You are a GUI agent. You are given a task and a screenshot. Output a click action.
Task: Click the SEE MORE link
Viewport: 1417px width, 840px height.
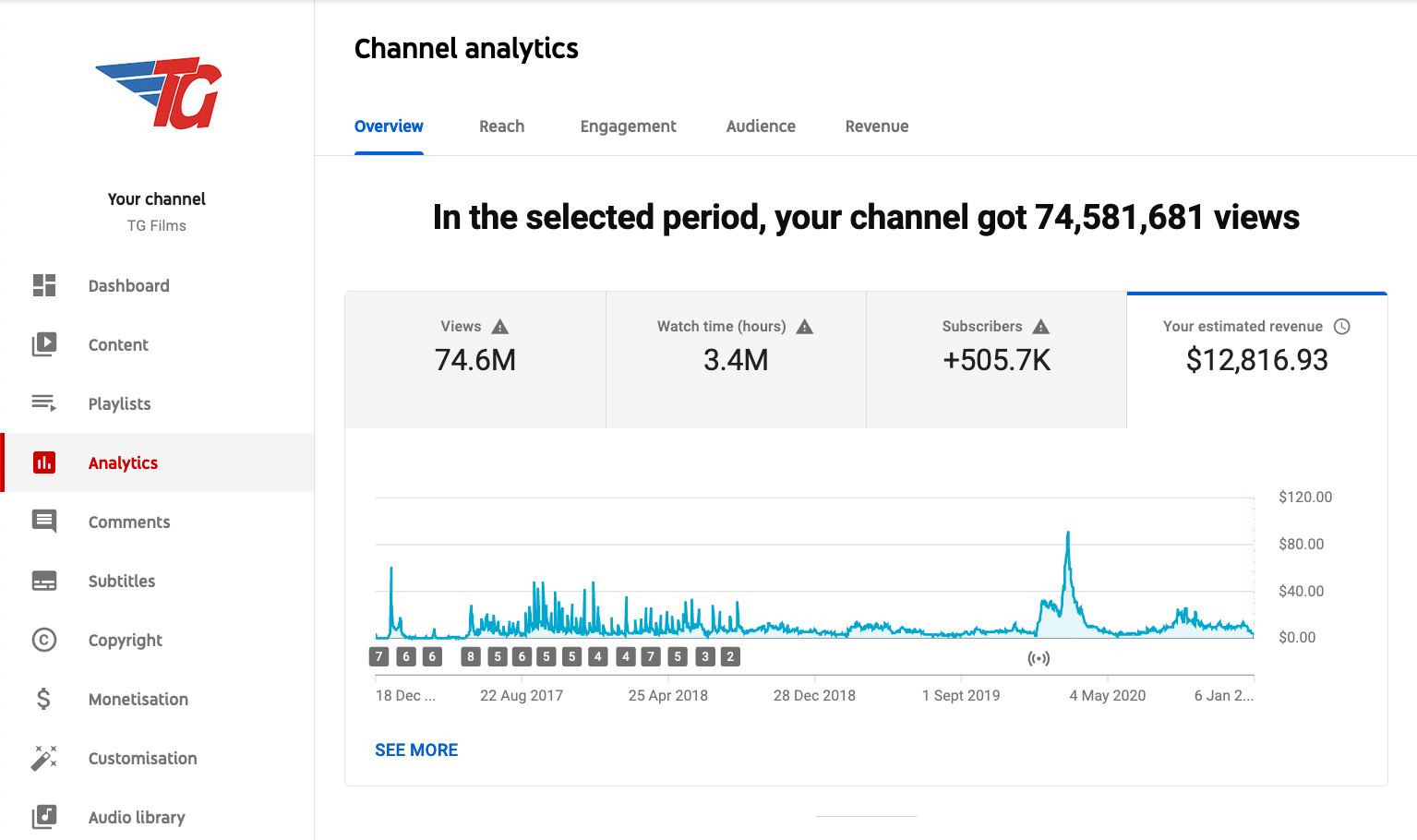[416, 750]
